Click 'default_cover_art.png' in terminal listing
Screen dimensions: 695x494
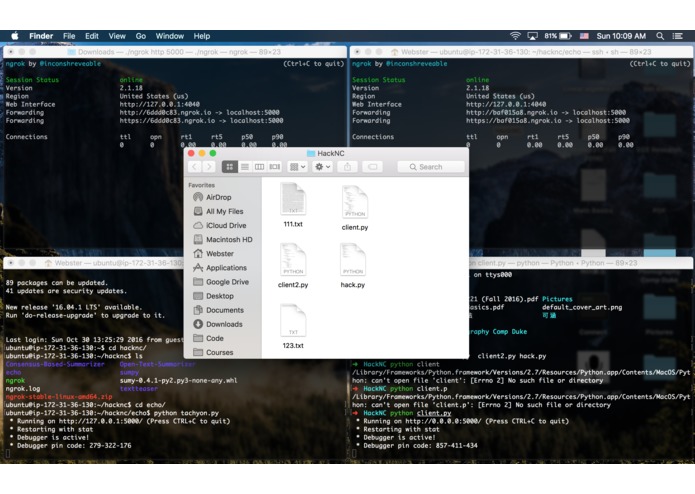tap(582, 307)
